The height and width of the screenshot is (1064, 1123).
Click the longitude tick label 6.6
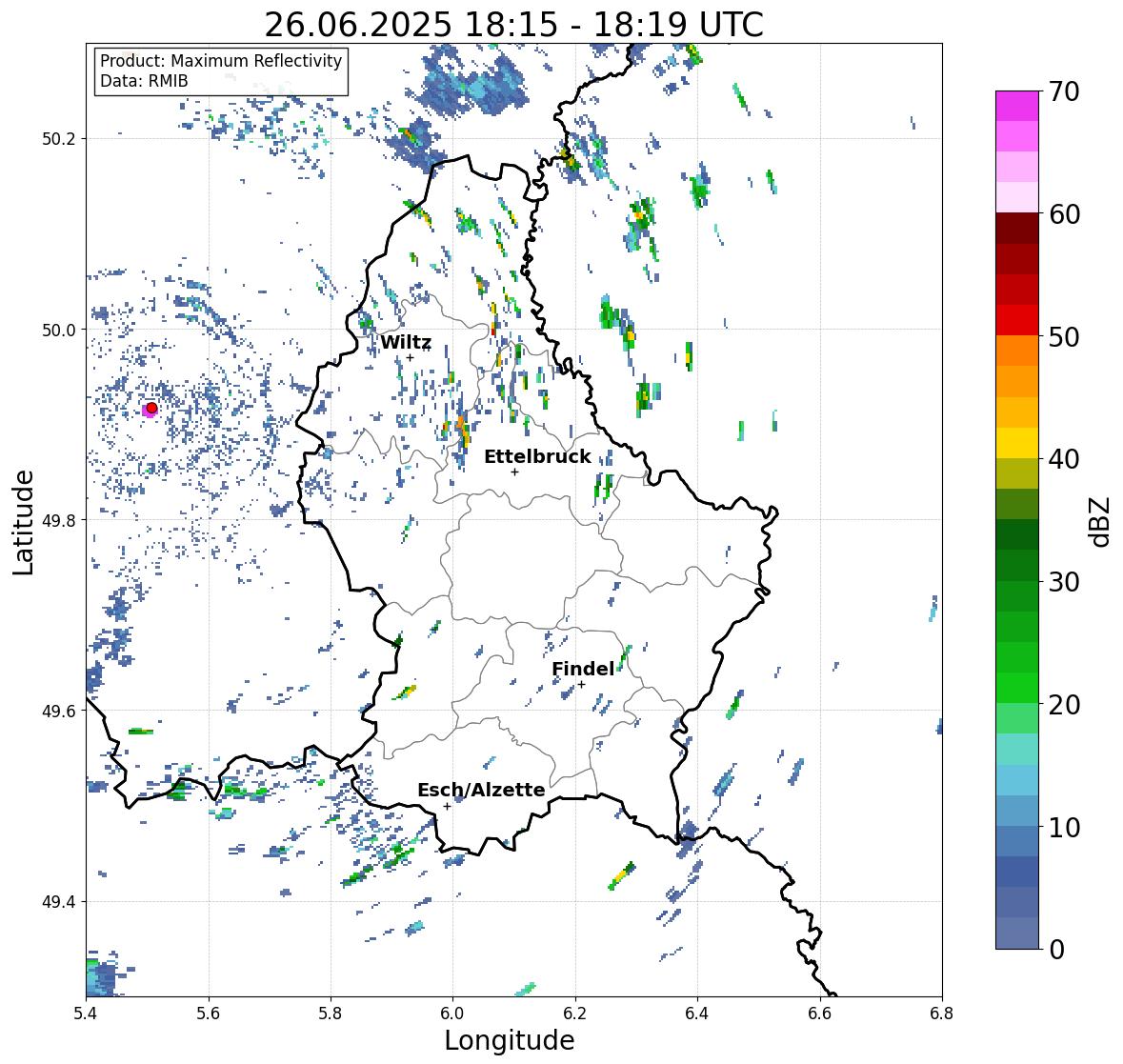(x=820, y=1014)
